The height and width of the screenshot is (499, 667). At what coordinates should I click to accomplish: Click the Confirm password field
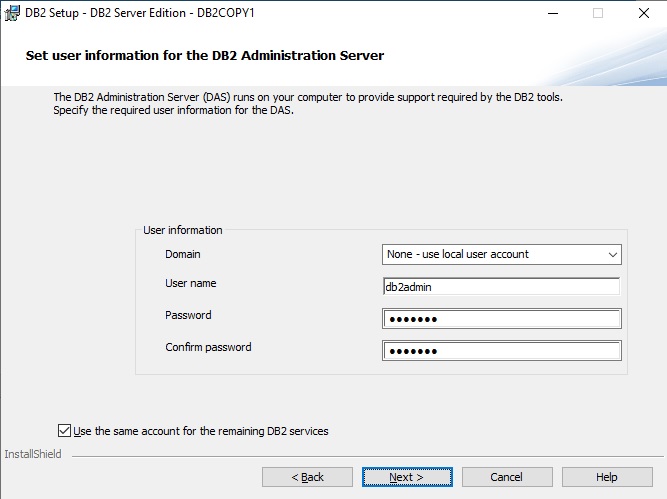click(x=501, y=351)
